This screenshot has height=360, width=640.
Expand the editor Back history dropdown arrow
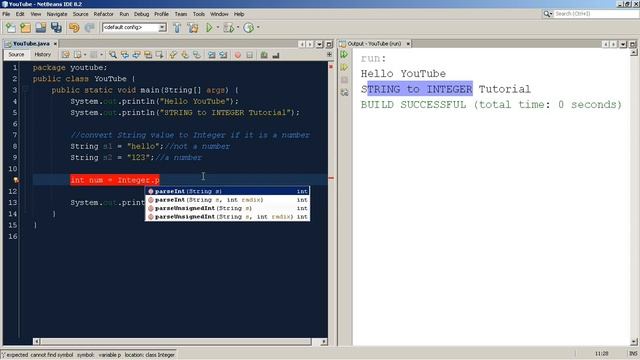point(85,55)
